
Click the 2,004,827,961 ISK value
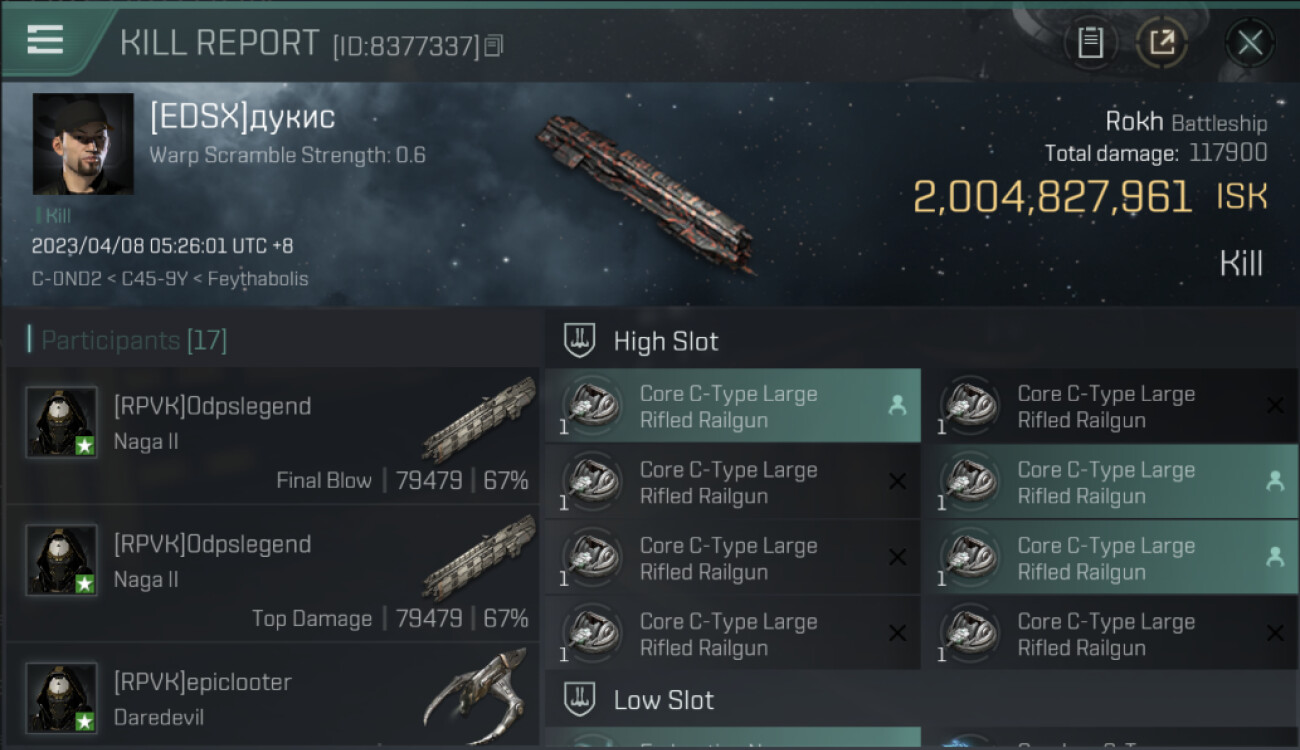click(1052, 197)
